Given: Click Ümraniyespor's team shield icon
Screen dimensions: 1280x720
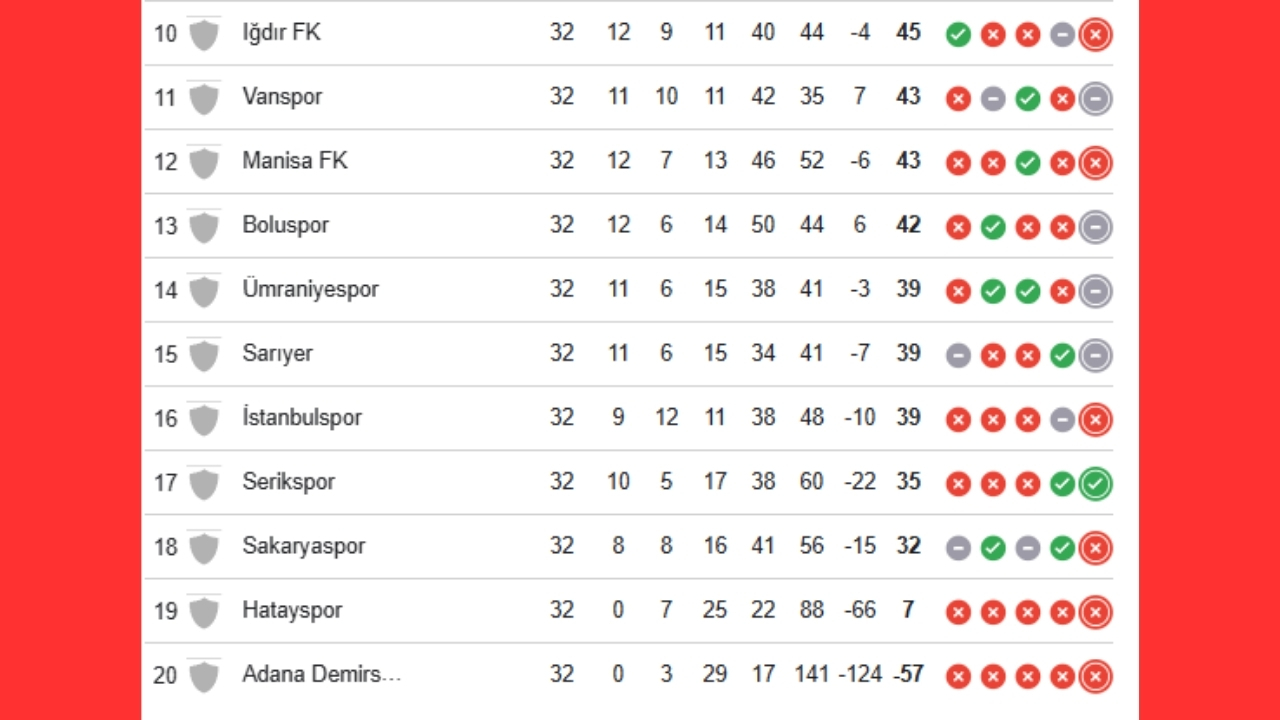Looking at the screenshot, I should click(x=204, y=290).
